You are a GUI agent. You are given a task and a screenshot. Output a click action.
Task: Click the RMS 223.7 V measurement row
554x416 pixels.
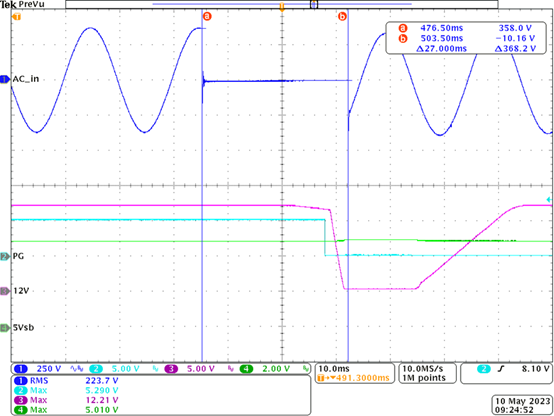pyautogui.click(x=66, y=381)
